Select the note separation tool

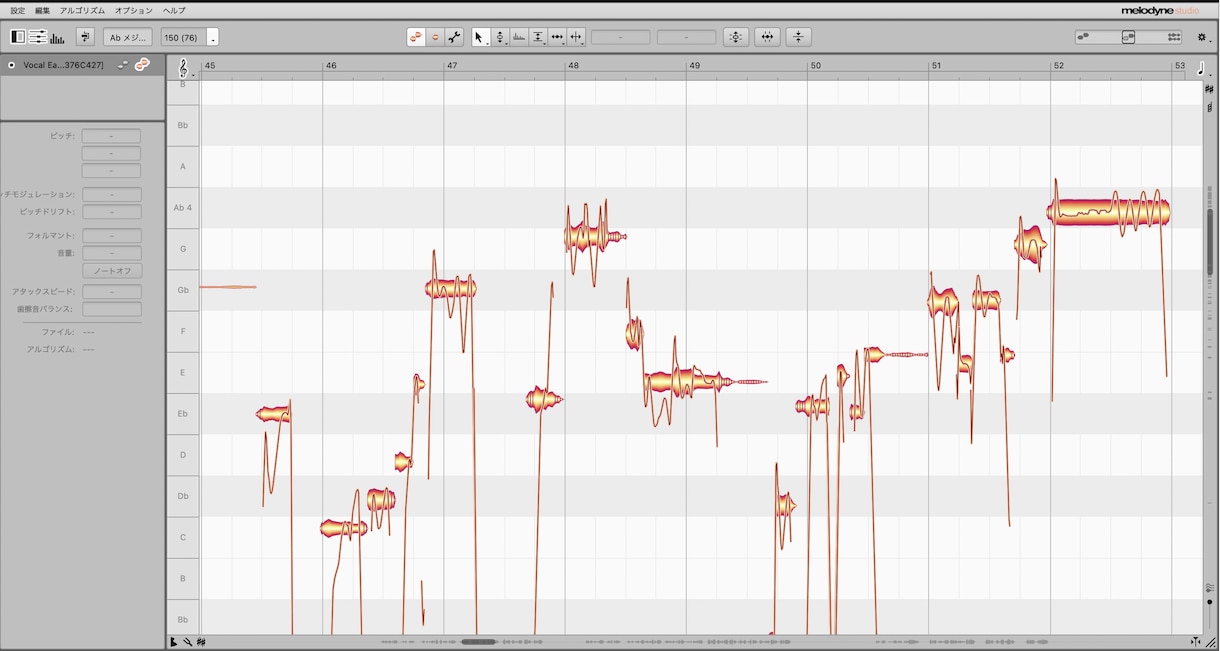coord(576,37)
